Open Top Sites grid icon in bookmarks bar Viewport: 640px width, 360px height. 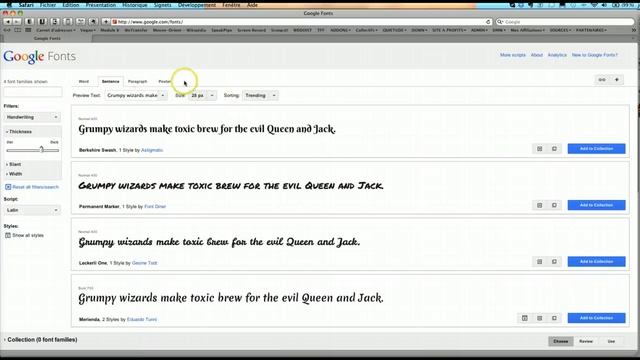(28, 30)
